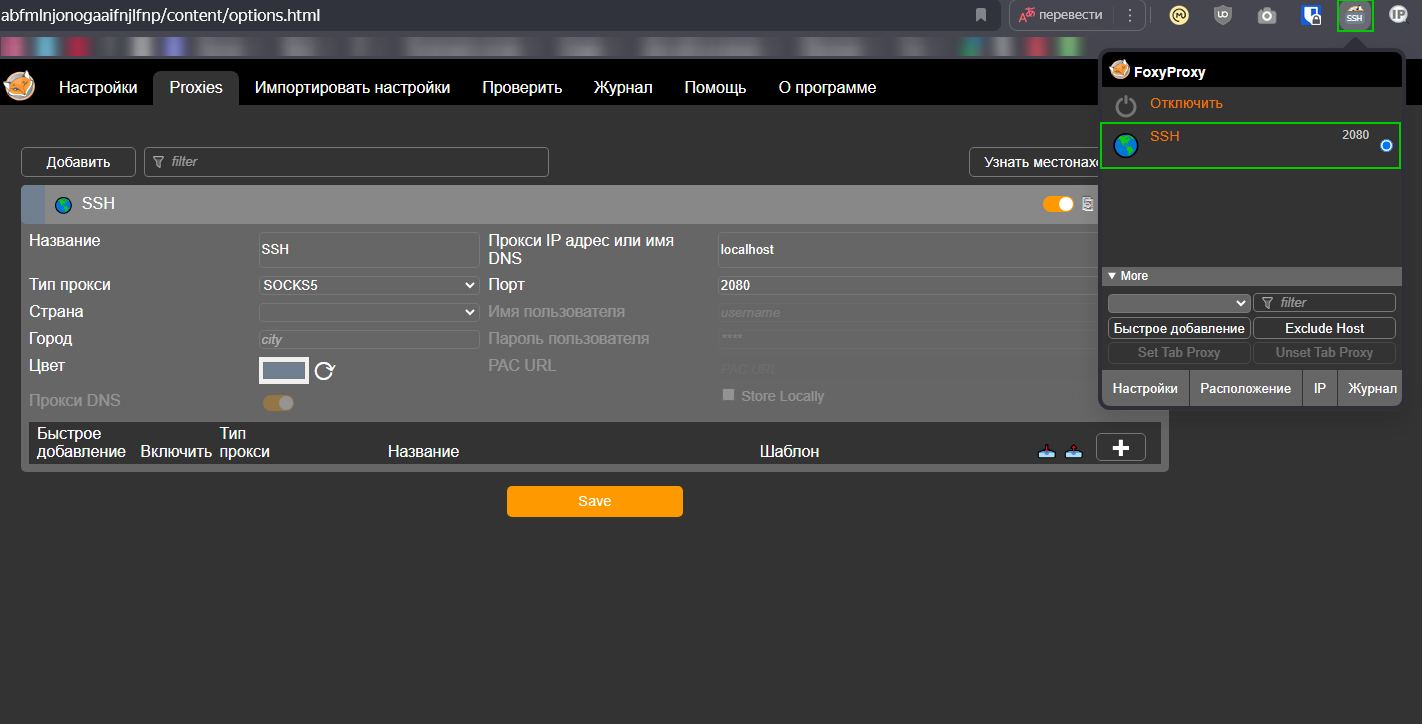Open the Bitwarden shield lock extension
This screenshot has width=1422, height=724.
click(1311, 15)
